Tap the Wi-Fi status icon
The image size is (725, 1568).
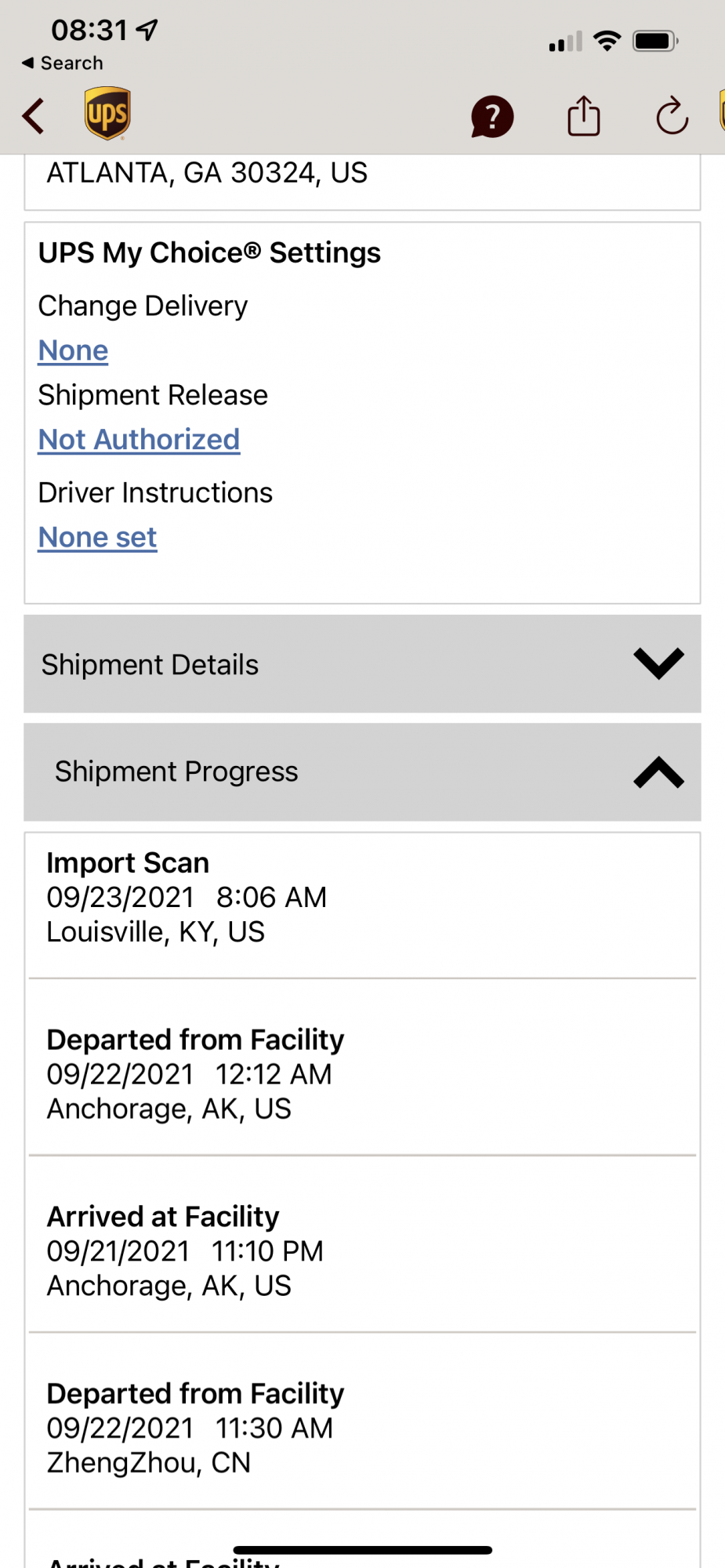(607, 41)
